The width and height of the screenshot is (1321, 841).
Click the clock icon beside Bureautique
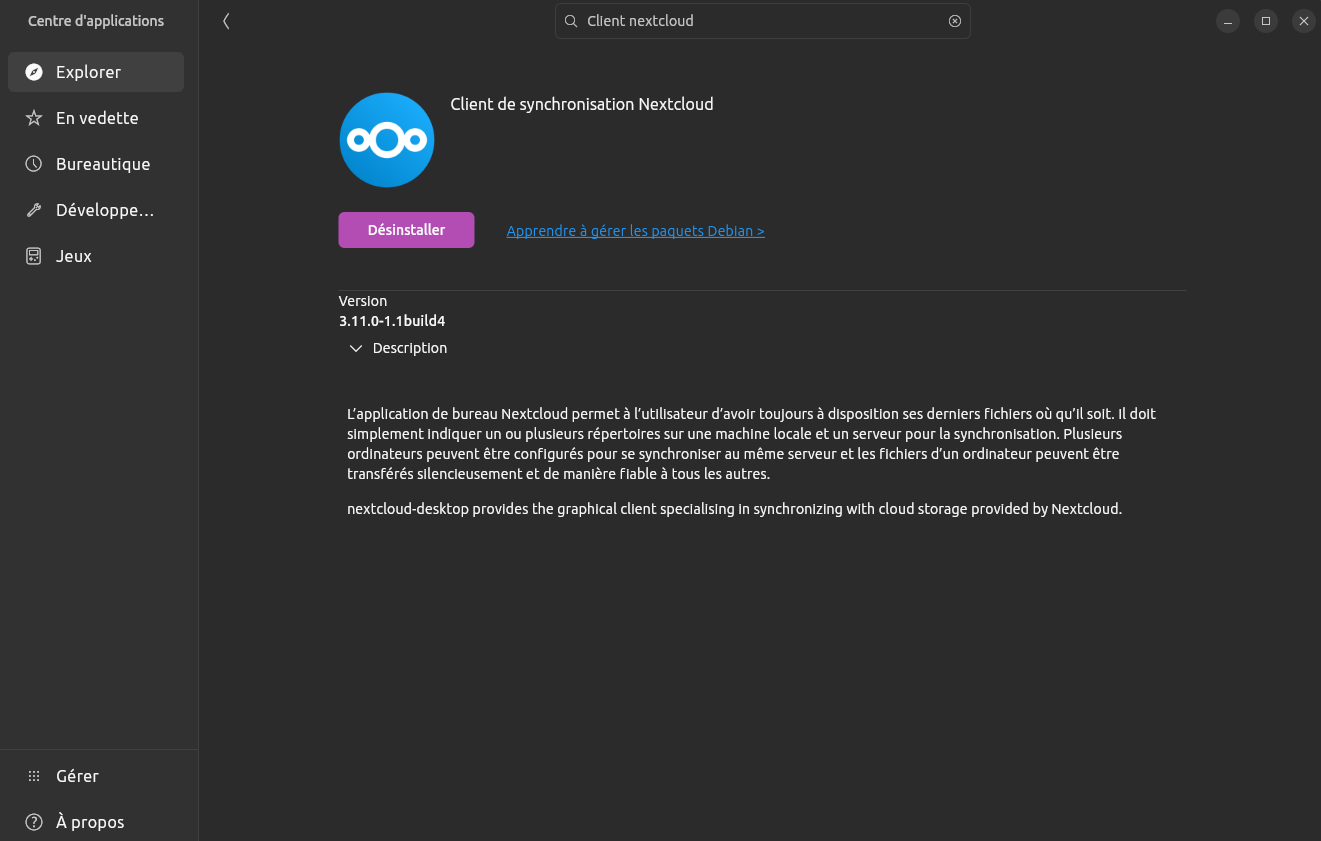coord(34,164)
